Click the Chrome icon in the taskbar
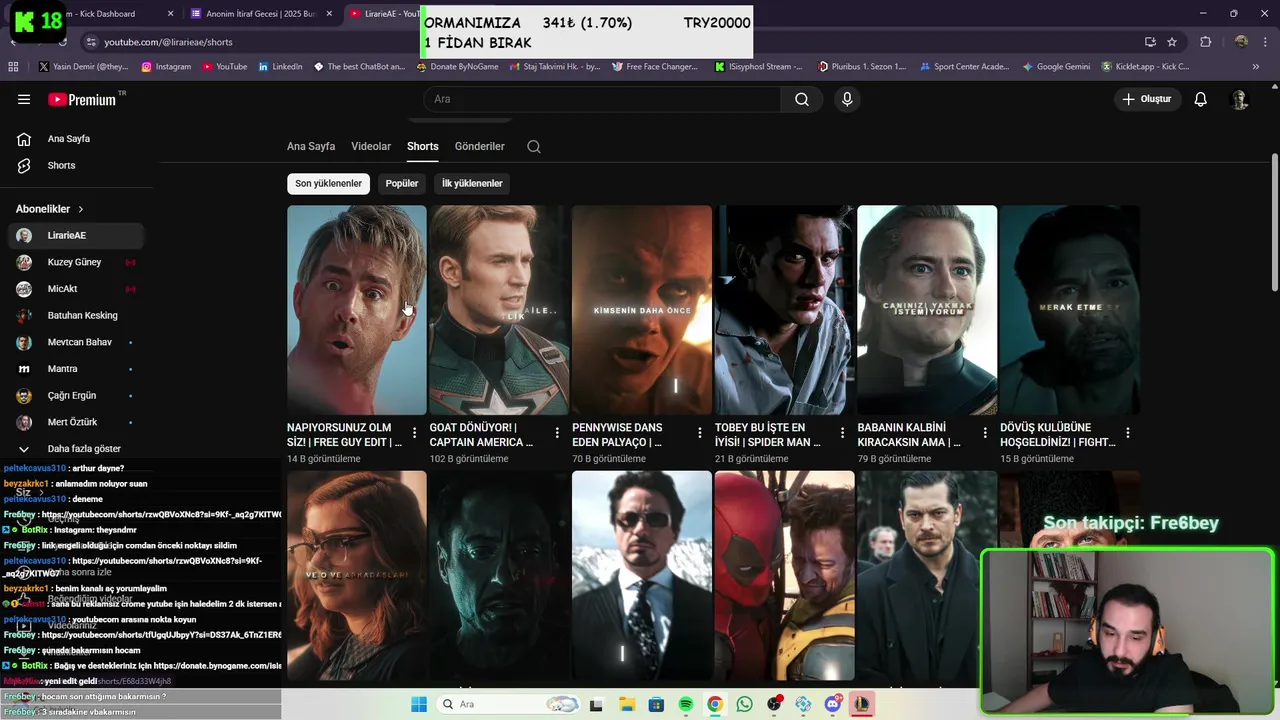 coord(715,704)
